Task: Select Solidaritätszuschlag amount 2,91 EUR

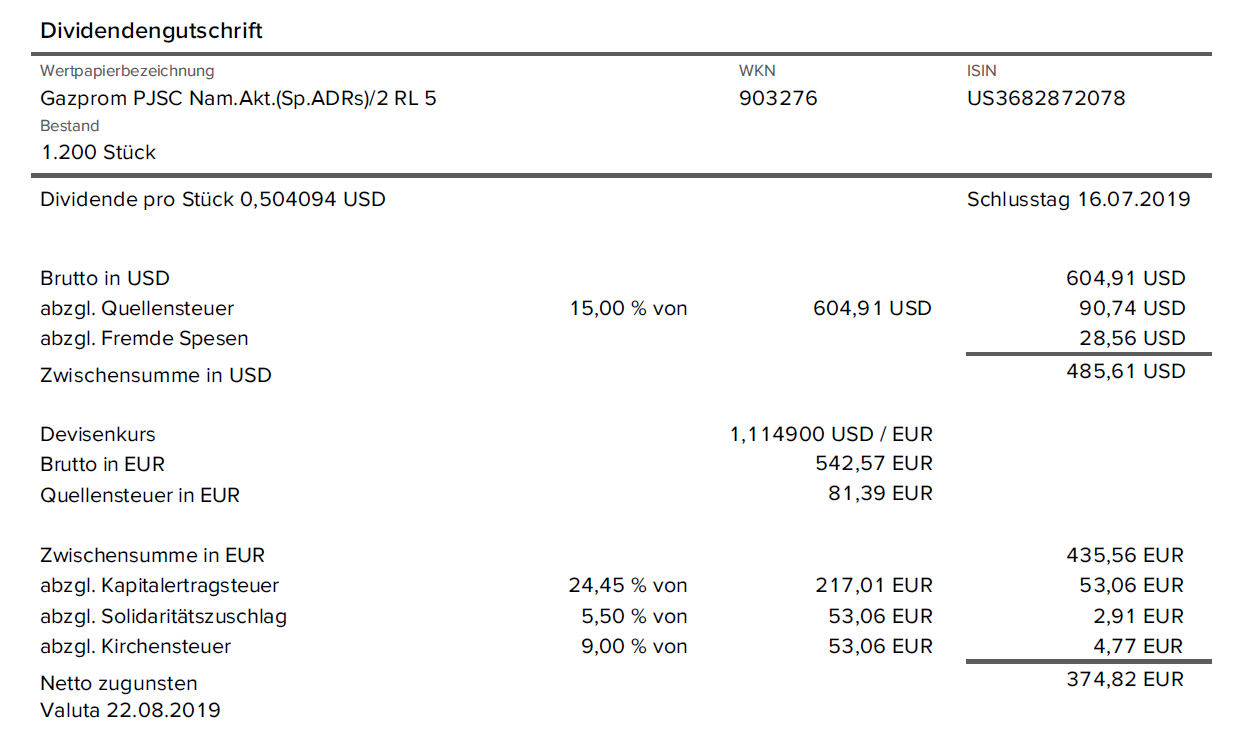Action: (x=1138, y=616)
